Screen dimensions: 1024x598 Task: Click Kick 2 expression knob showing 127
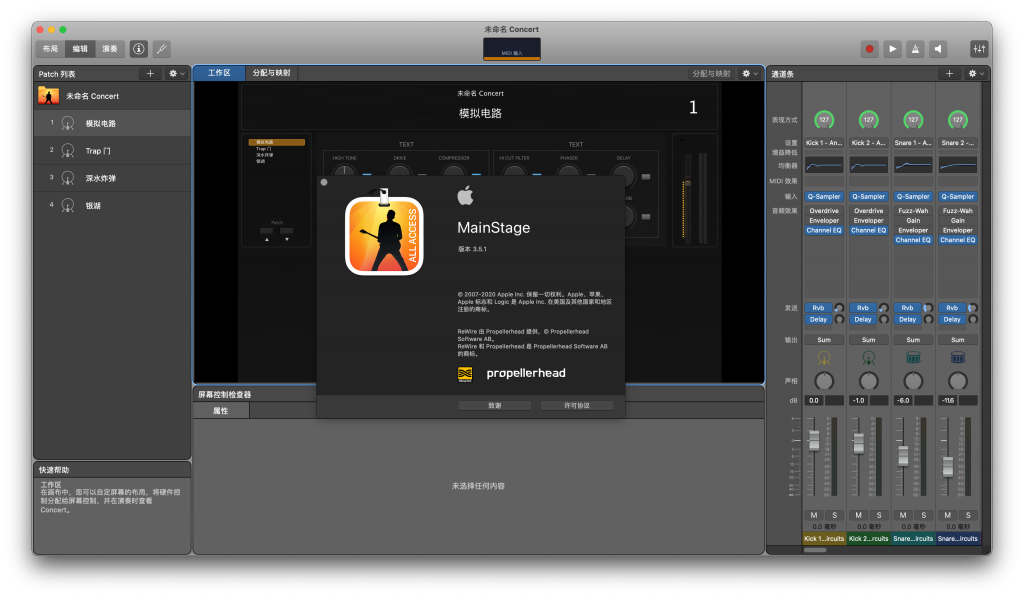tap(869, 119)
